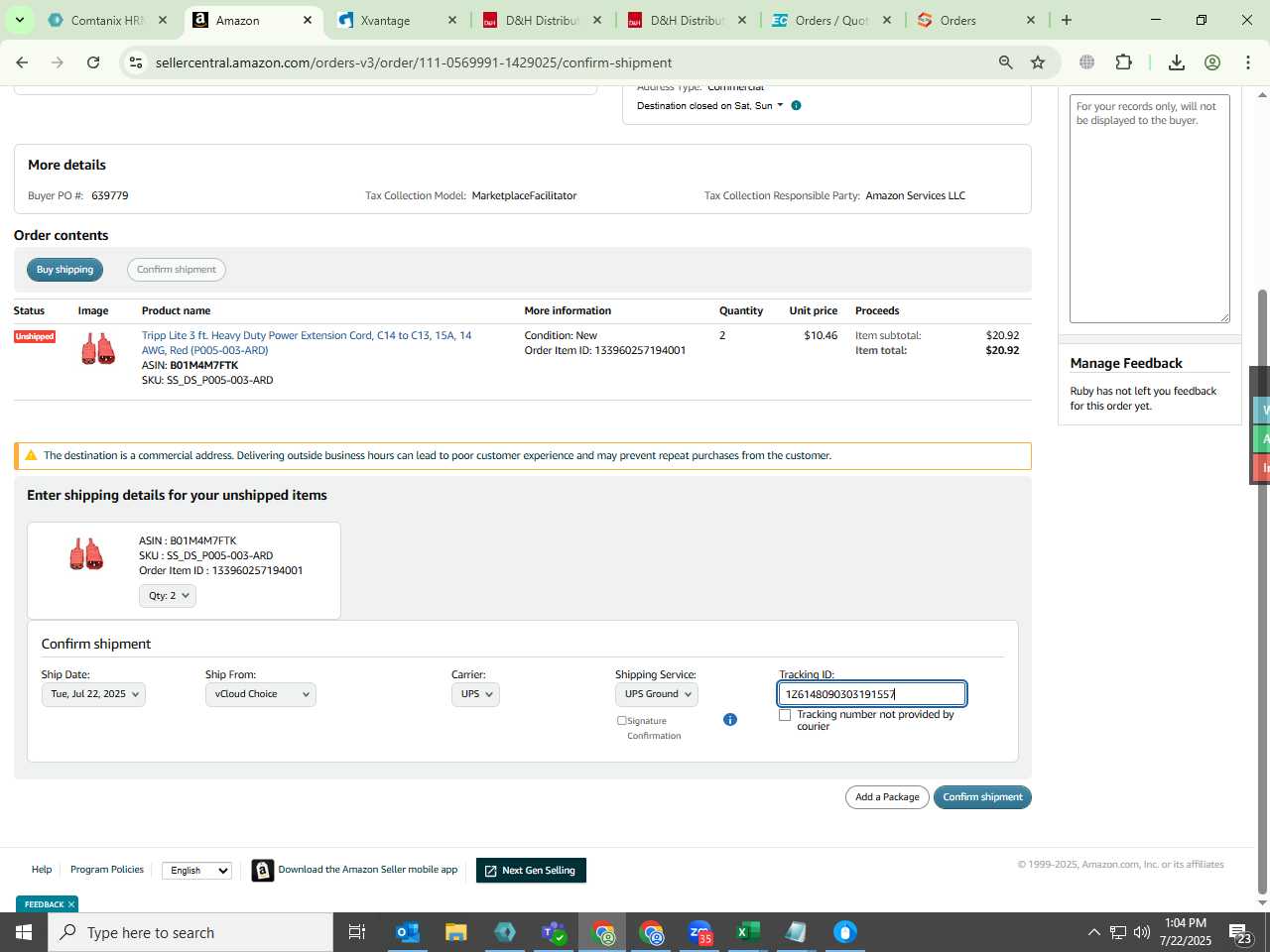Click the taskbar clock showing 1:04 PM

pyautogui.click(x=1185, y=932)
